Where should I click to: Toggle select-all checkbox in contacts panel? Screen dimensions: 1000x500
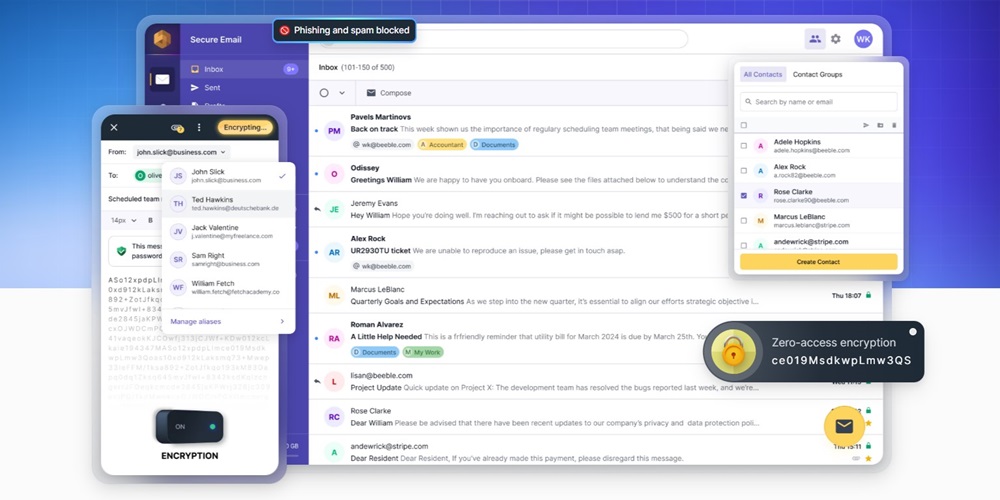pyautogui.click(x=744, y=125)
